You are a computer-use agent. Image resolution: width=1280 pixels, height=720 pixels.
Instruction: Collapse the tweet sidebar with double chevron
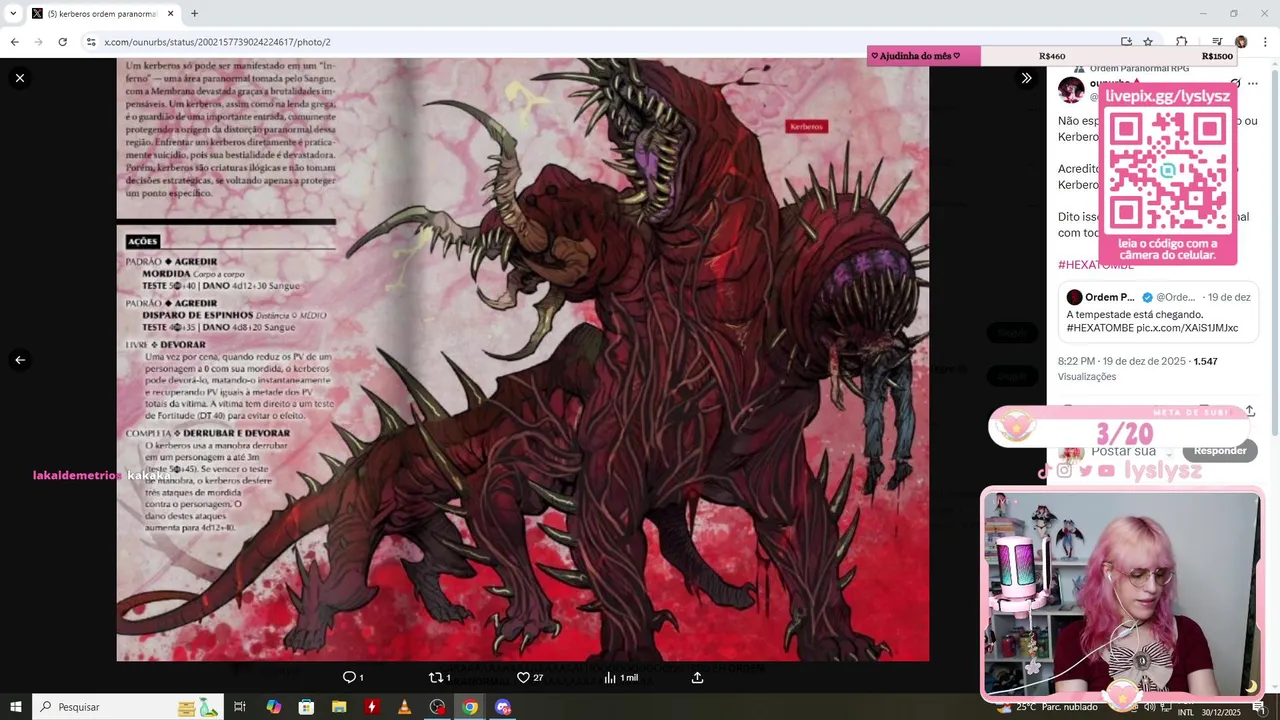click(1026, 78)
